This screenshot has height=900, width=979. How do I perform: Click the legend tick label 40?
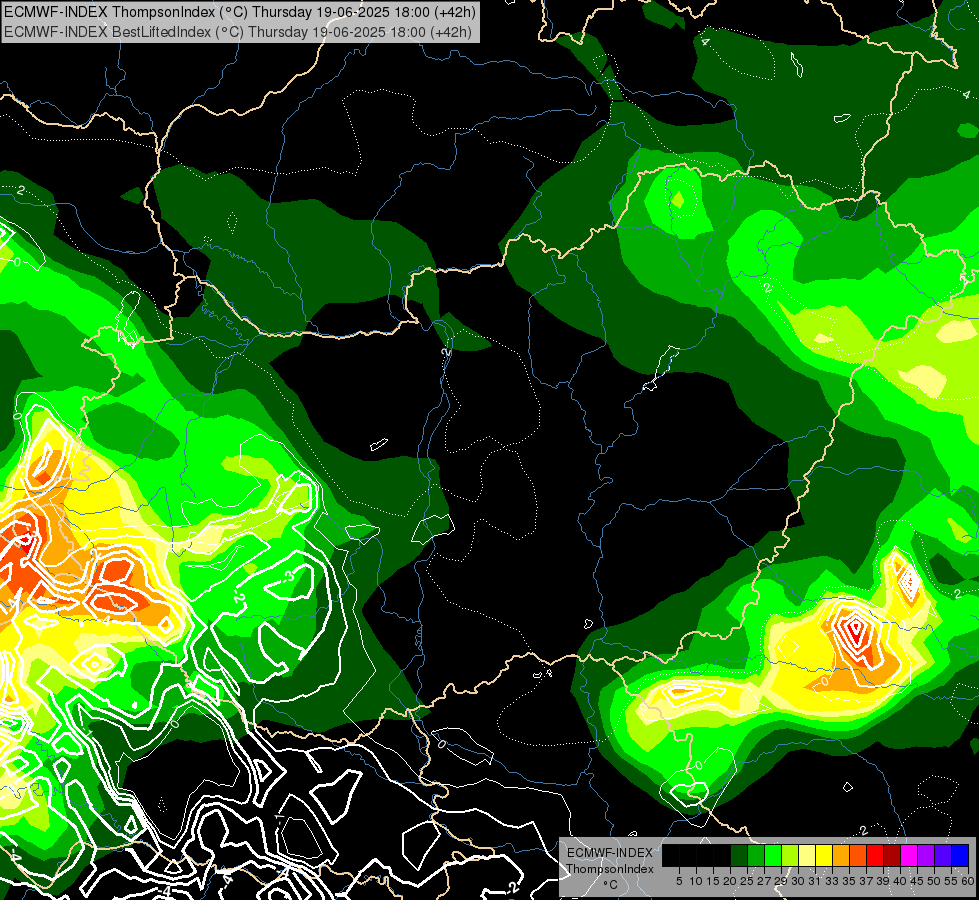[x=900, y=881]
